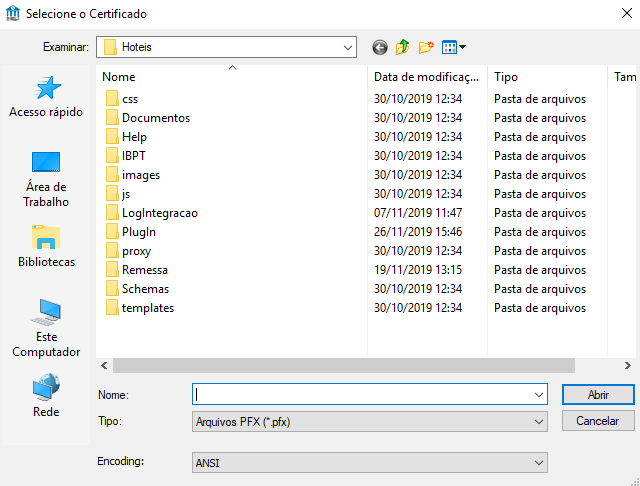Go up one folder level
Viewport: 640px width, 486px height.
[x=402, y=47]
